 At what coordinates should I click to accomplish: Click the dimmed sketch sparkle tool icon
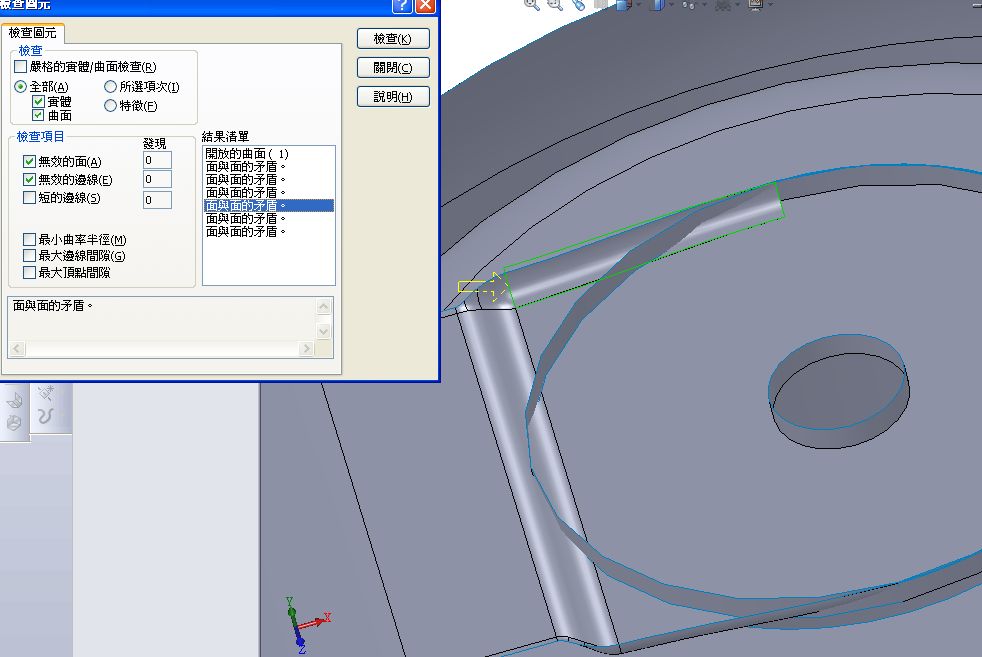(x=45, y=393)
